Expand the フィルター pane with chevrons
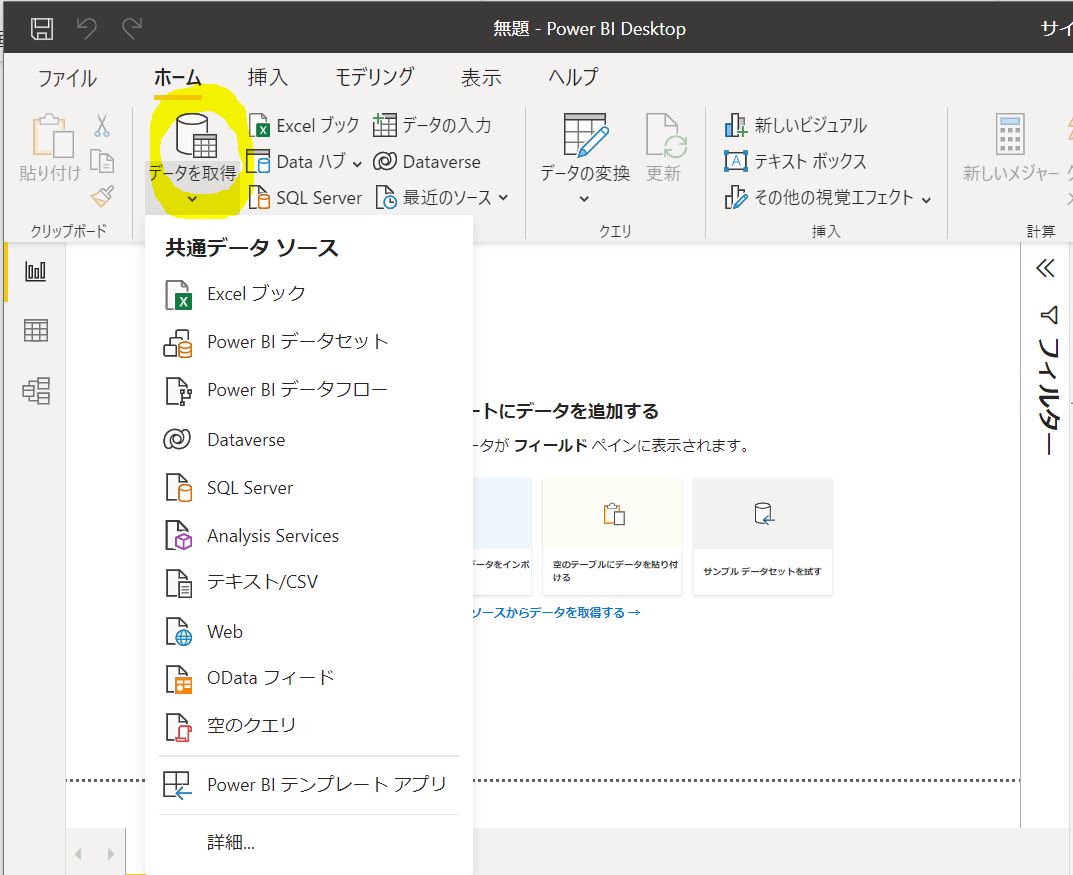Viewport: 1073px width, 875px height. coord(1045,268)
